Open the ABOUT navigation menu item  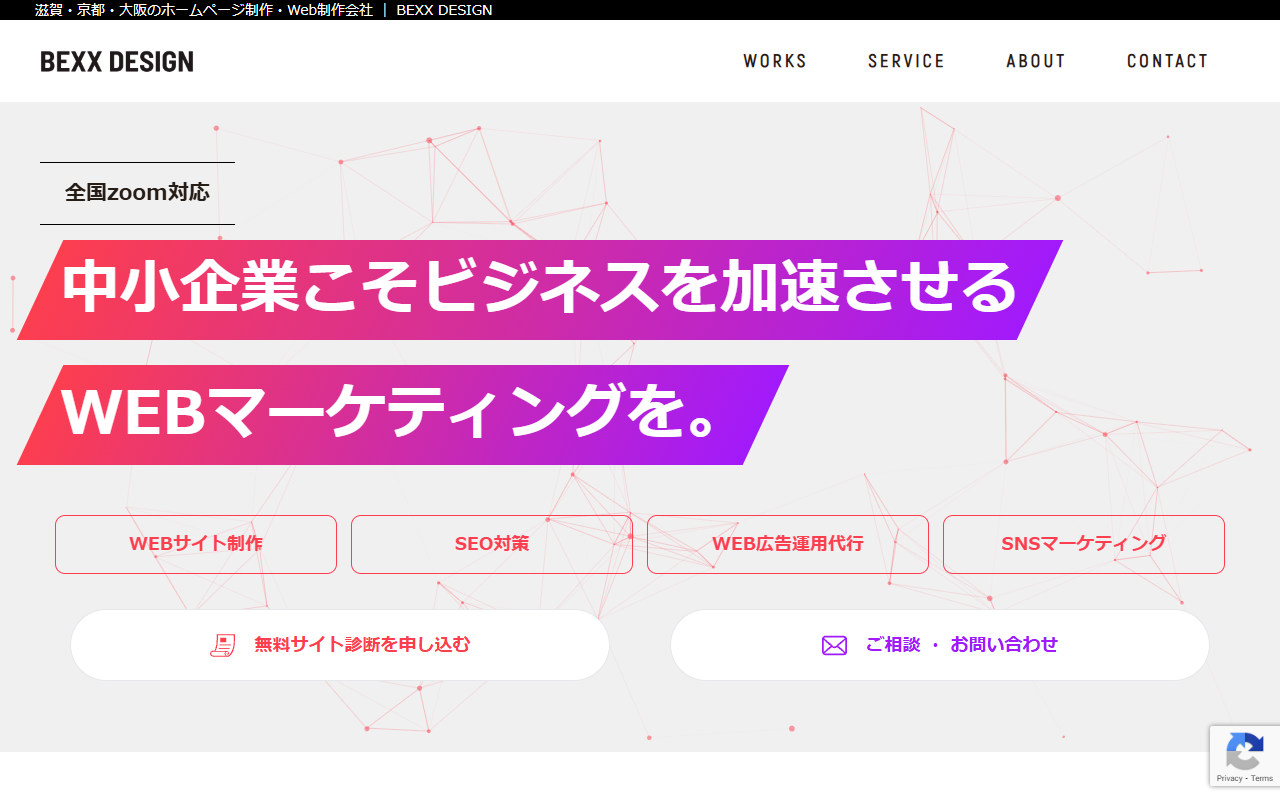tap(1036, 61)
